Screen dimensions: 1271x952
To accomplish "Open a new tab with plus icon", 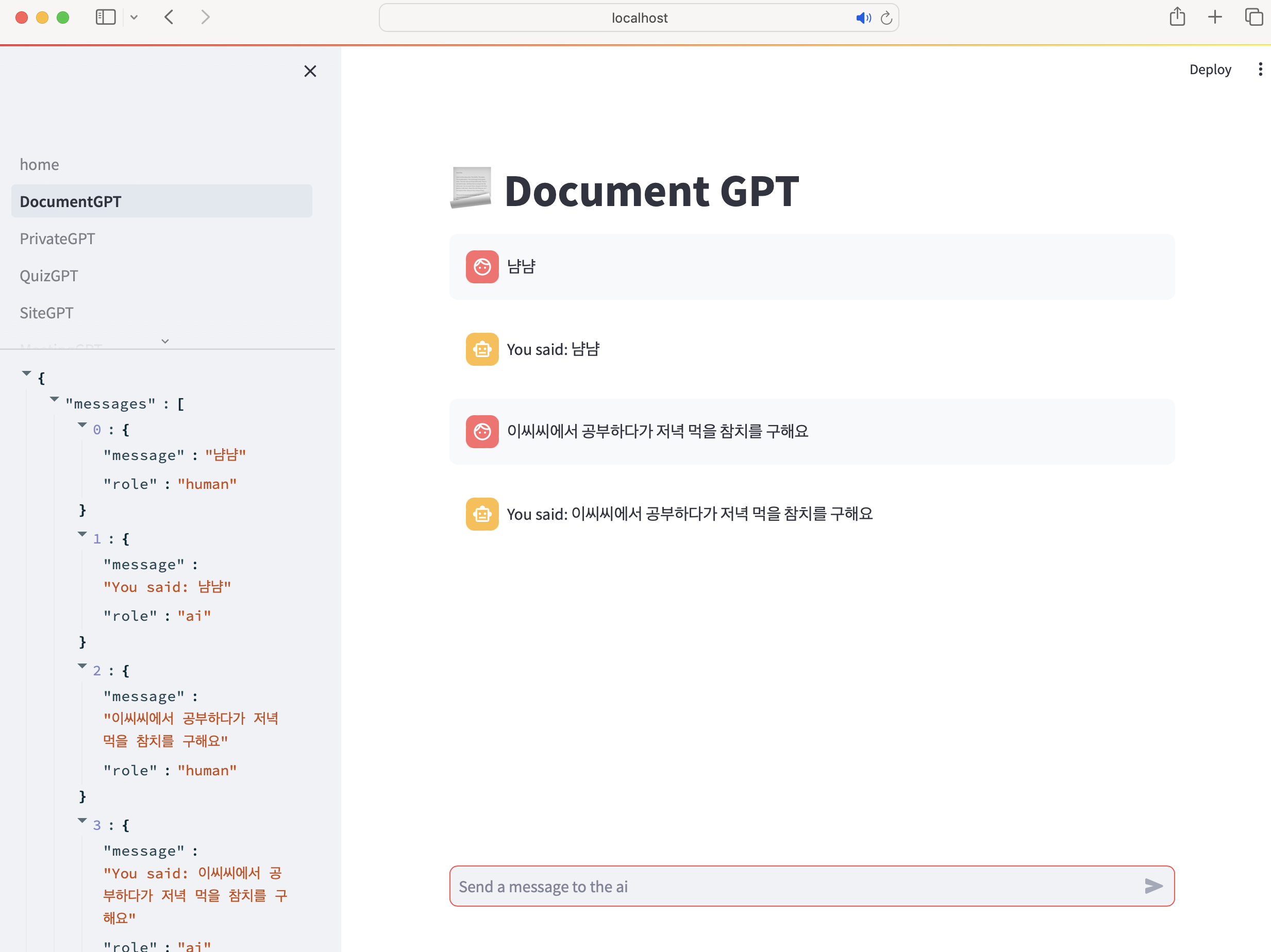I will pyautogui.click(x=1215, y=17).
